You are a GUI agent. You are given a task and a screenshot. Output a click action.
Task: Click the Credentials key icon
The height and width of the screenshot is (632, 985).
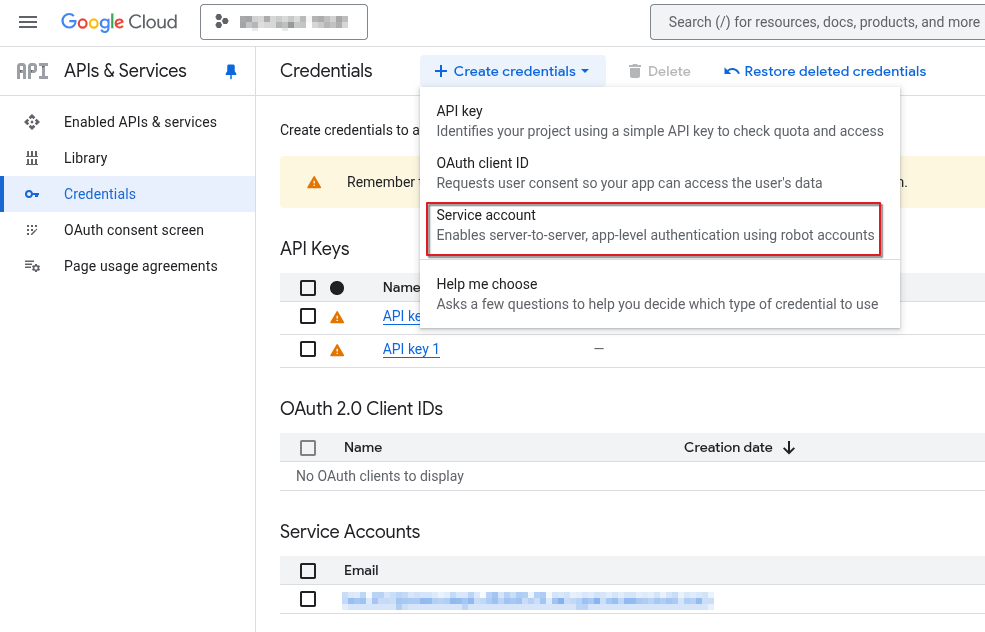[32, 194]
